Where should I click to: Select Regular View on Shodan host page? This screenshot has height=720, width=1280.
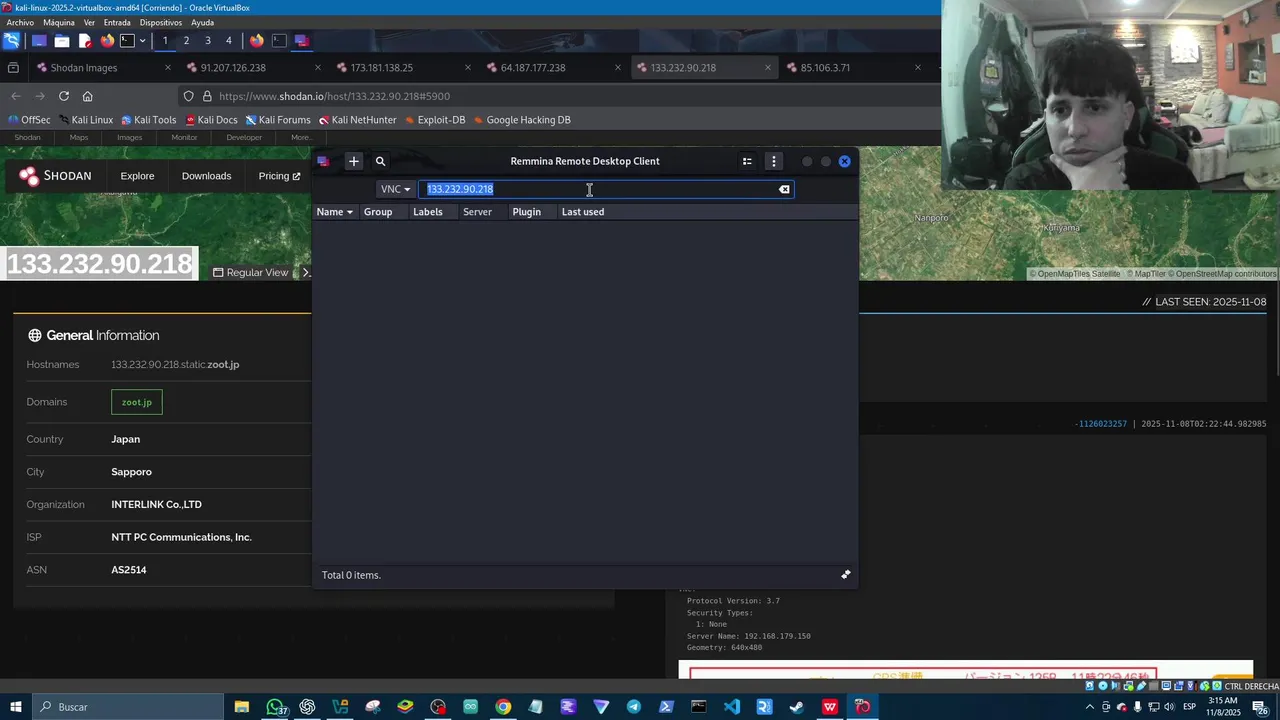251,272
